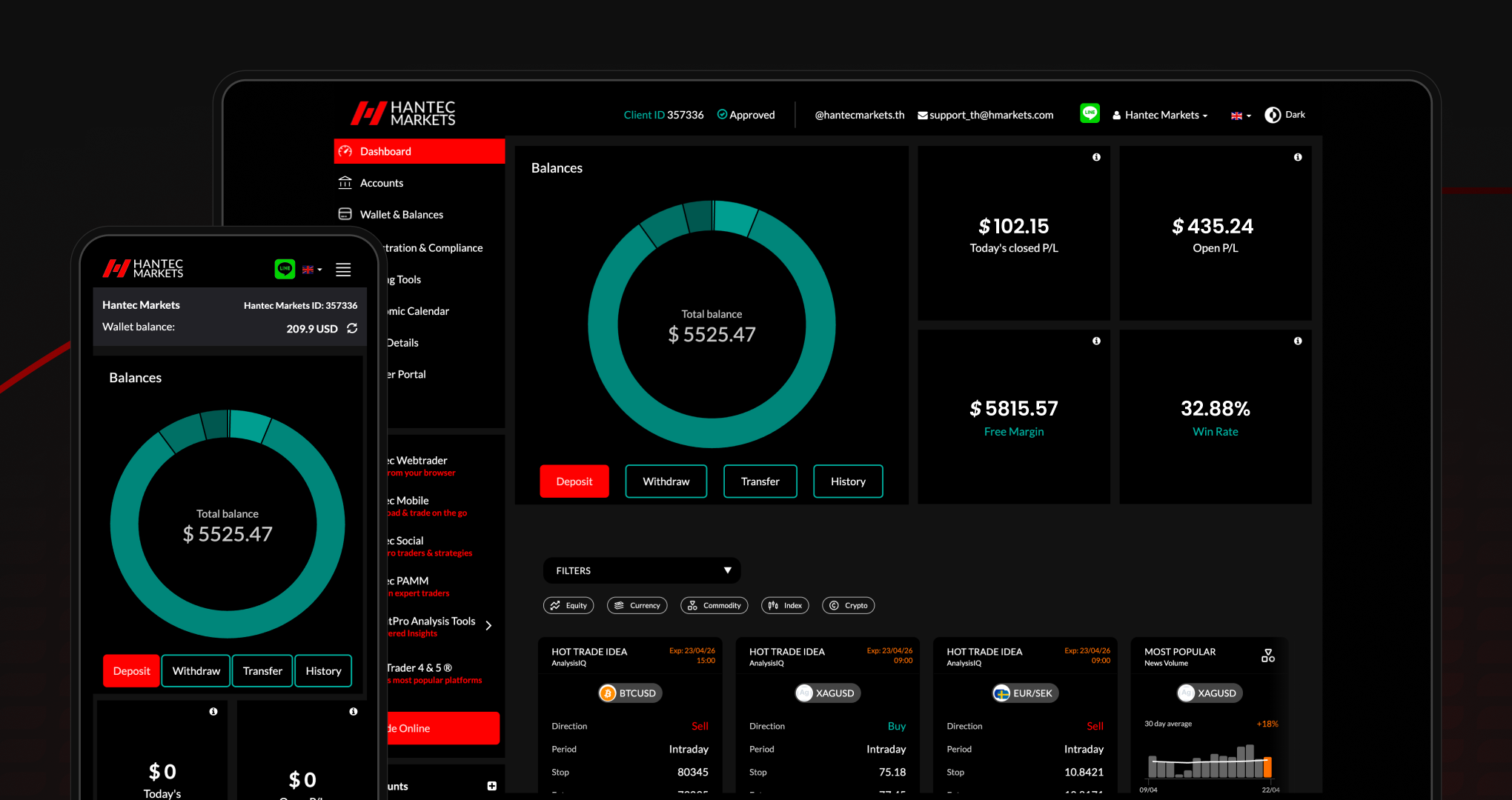Click the info icon on Today's closed P/L card

pyautogui.click(x=1096, y=157)
